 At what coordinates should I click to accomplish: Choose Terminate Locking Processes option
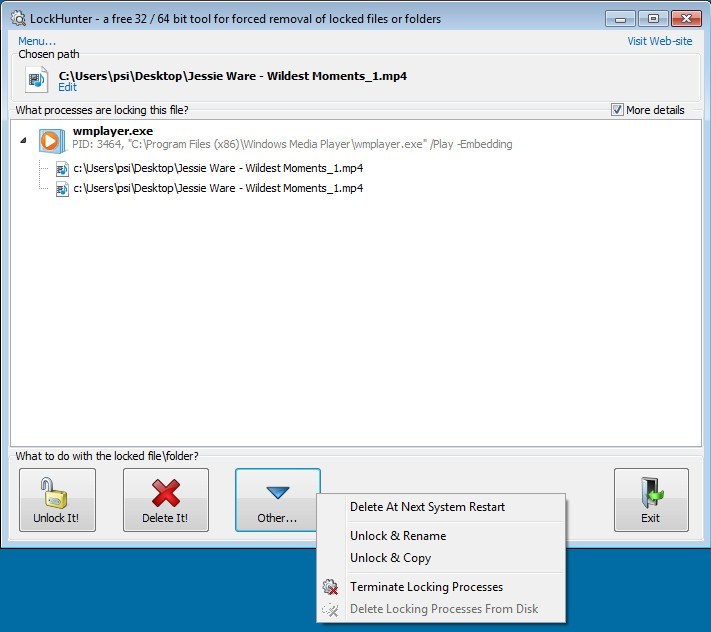pos(426,587)
